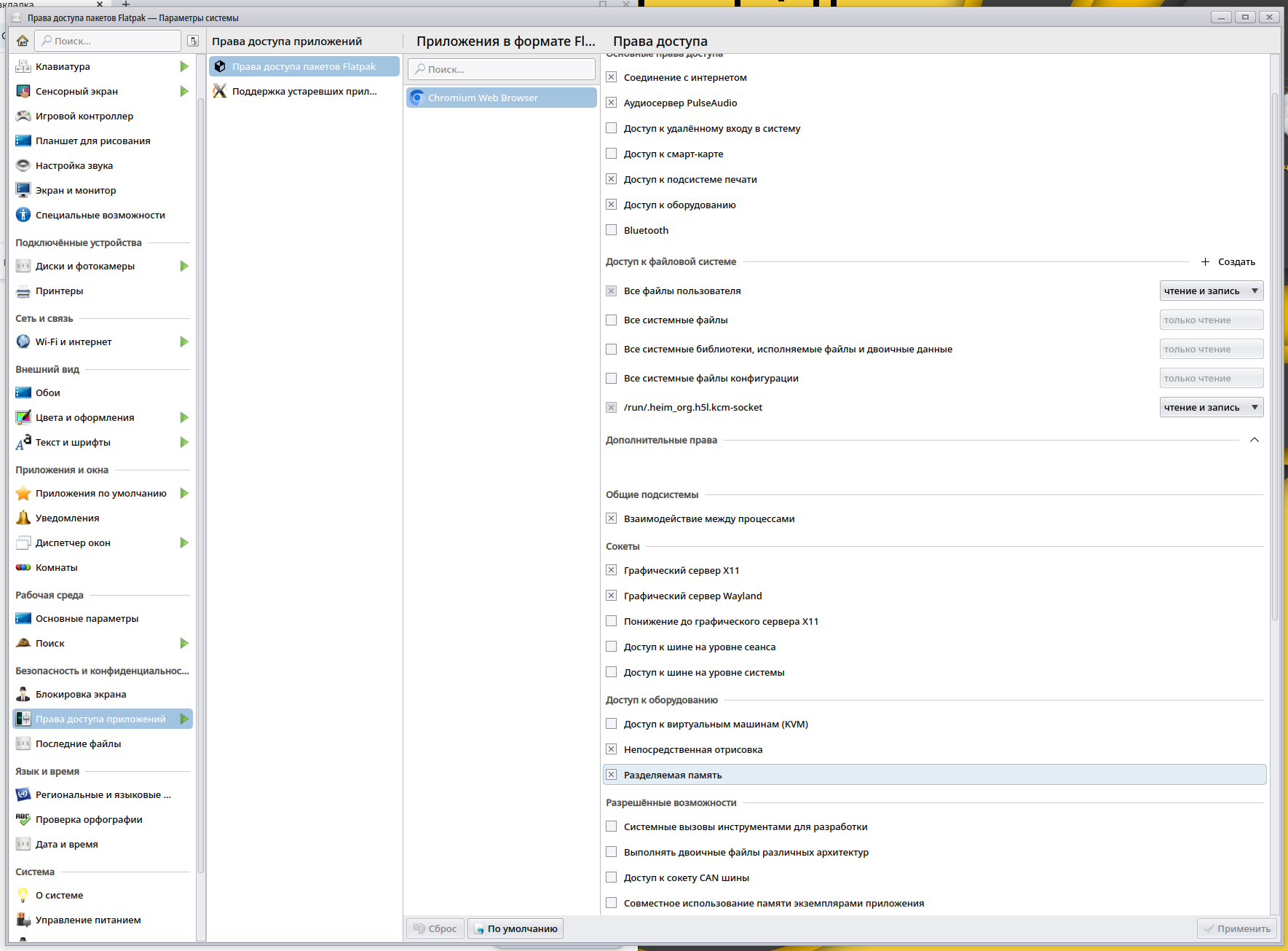The width and height of the screenshot is (1288, 951).
Task: Click Поиск hat icon in sidebar
Action: point(23,643)
